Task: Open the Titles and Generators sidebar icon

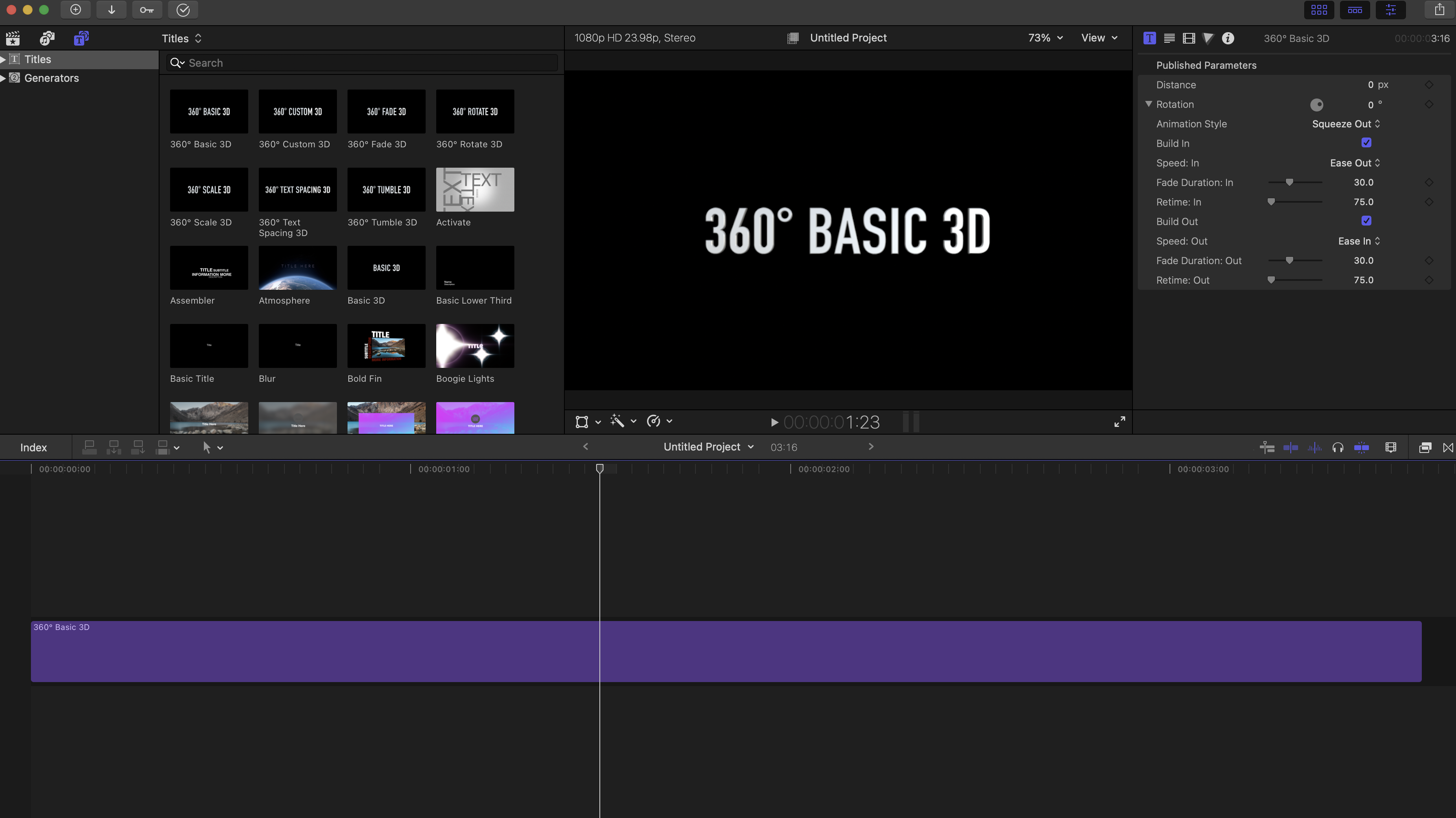Action: pos(81,38)
